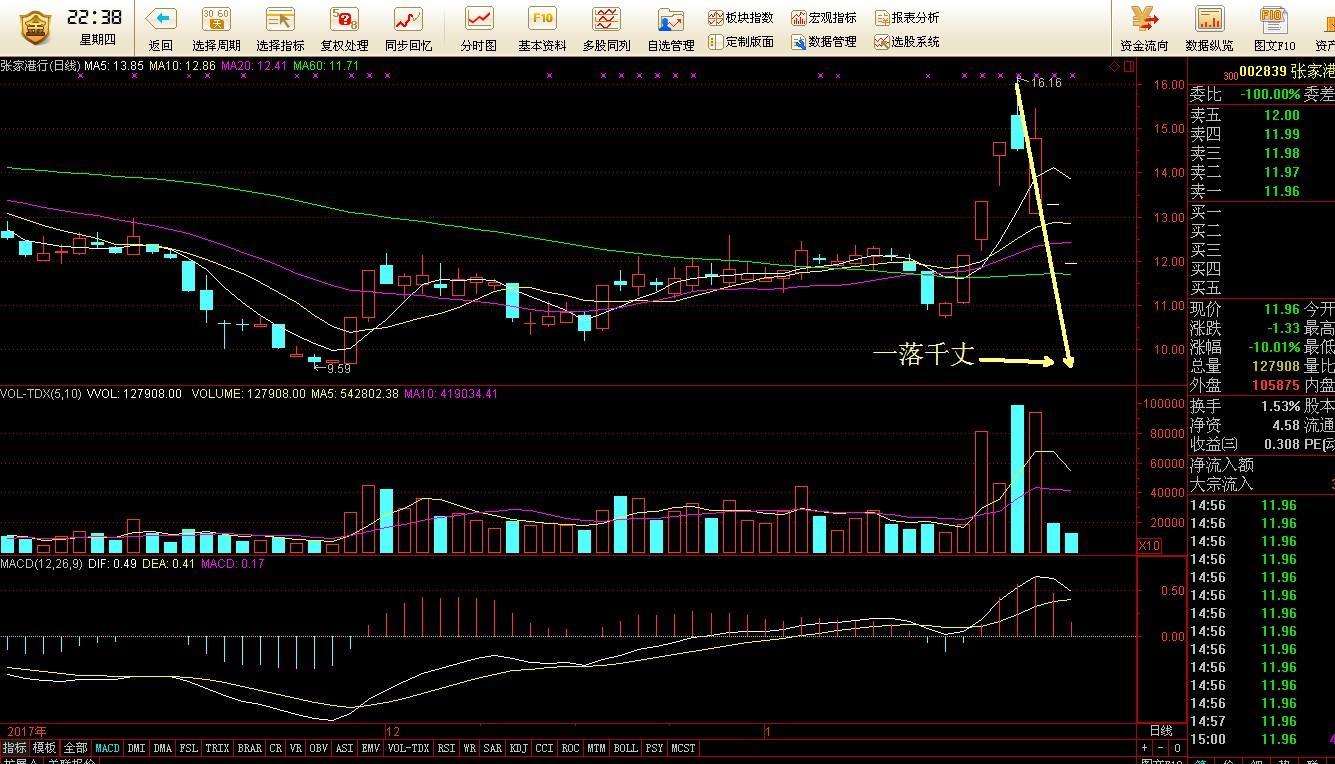
Task: Switch to the CCI indicator tab
Action: pyautogui.click(x=545, y=748)
